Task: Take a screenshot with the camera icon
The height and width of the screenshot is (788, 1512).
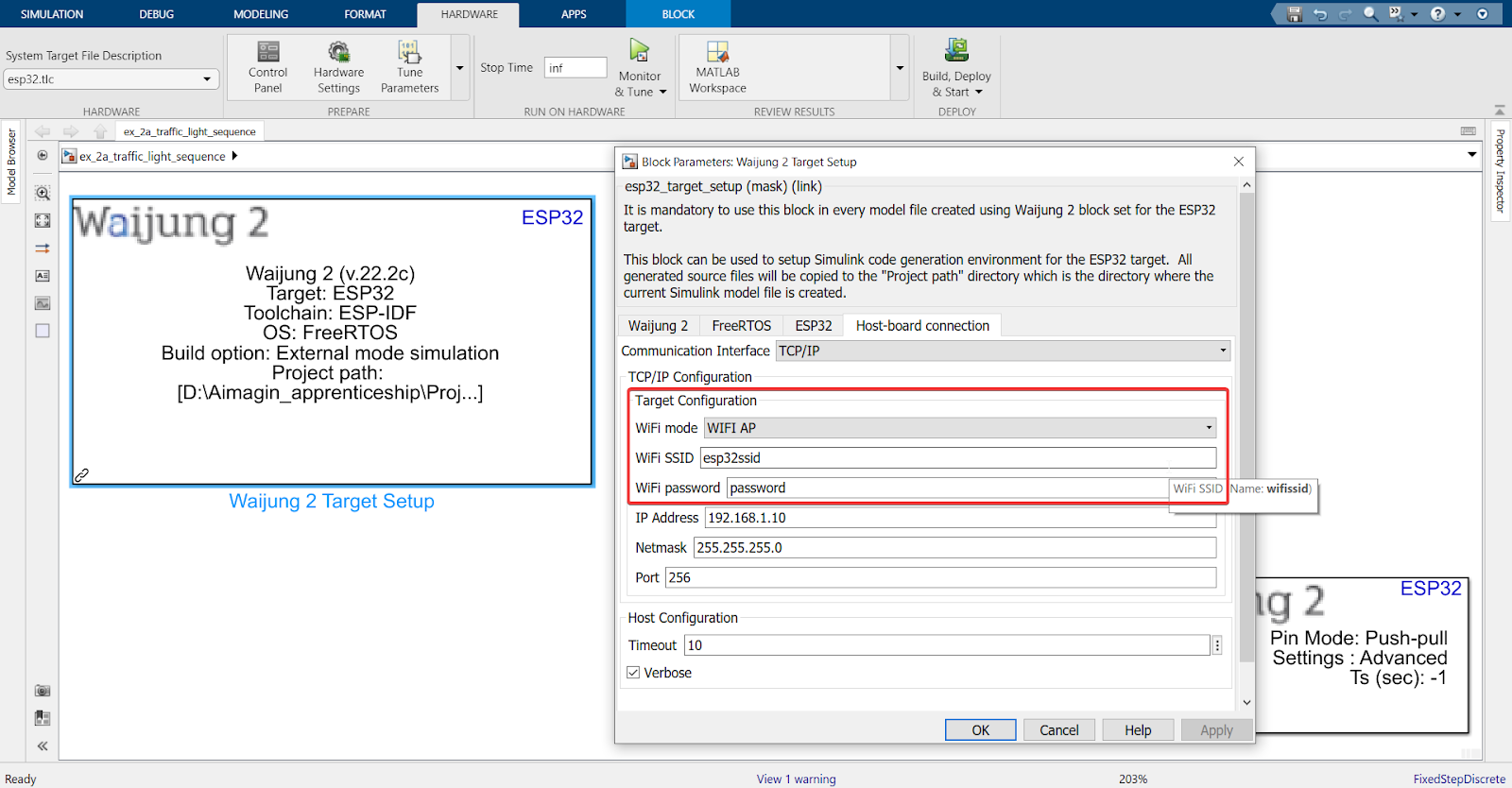Action: coord(43,691)
